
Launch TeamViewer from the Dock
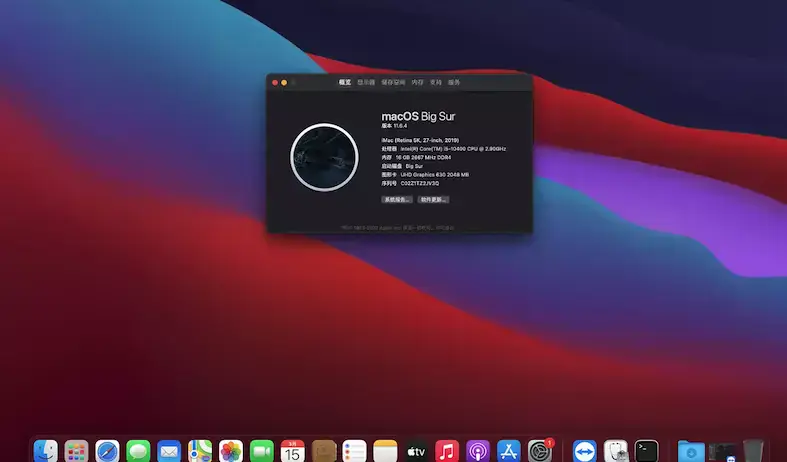pos(585,451)
